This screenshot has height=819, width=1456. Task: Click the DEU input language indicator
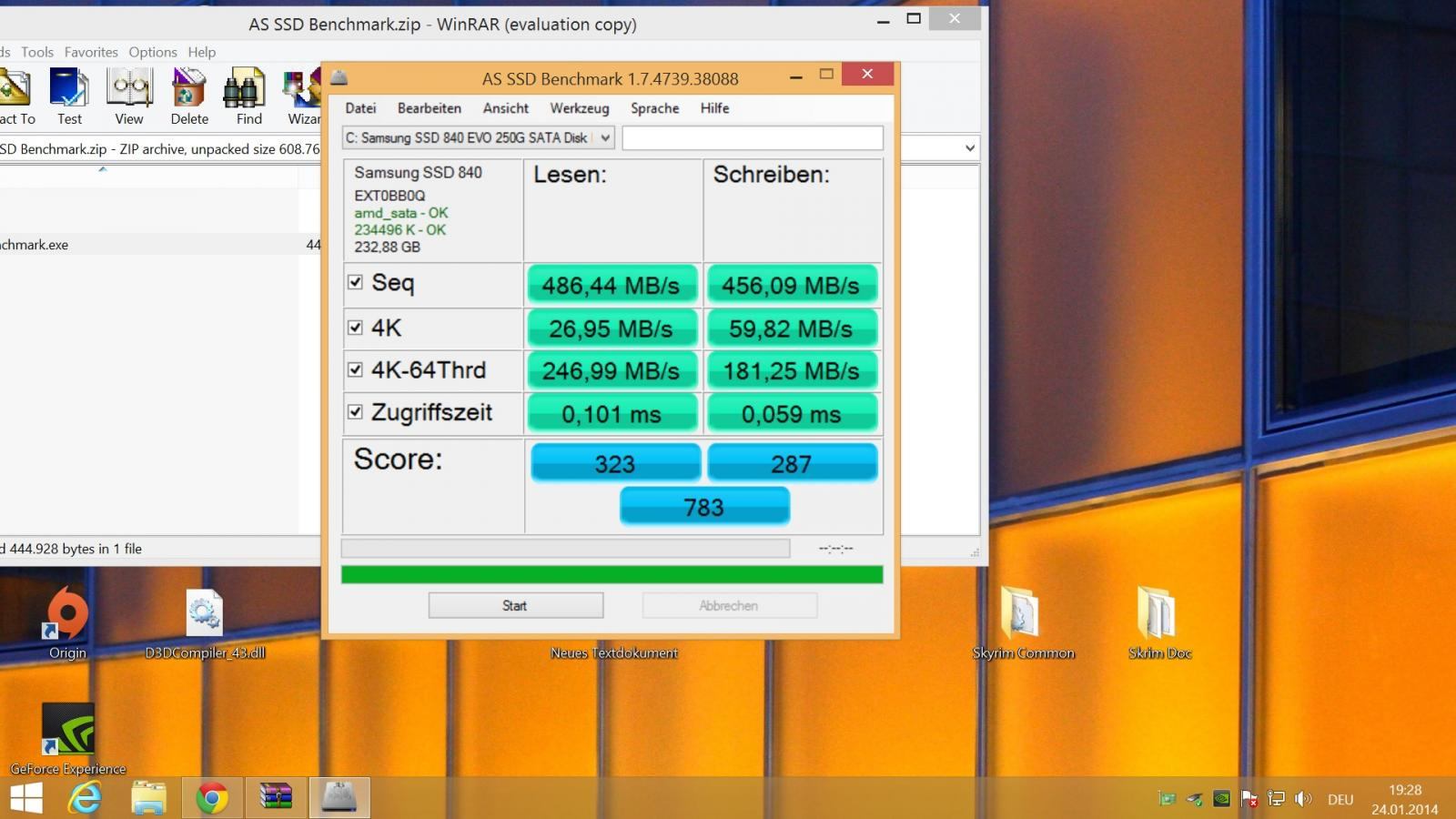(1340, 799)
